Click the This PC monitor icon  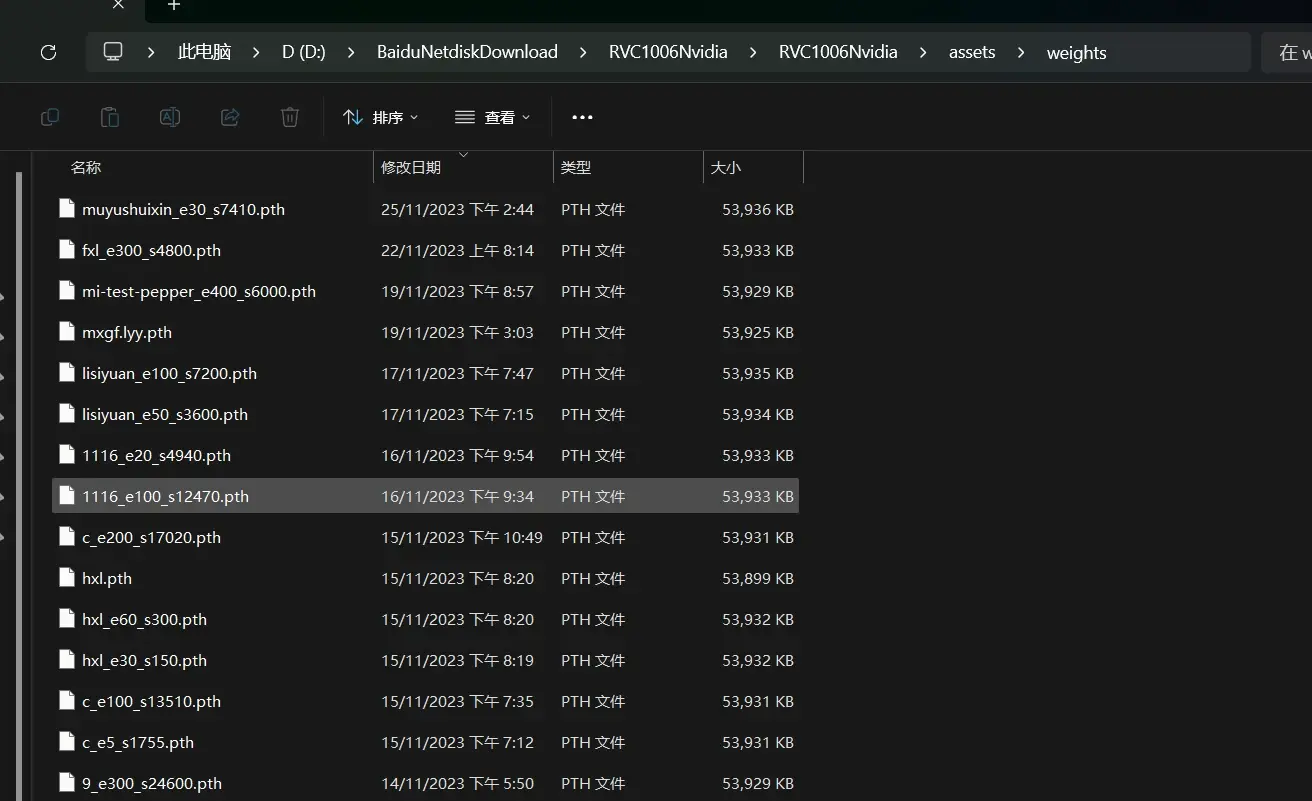[x=113, y=52]
